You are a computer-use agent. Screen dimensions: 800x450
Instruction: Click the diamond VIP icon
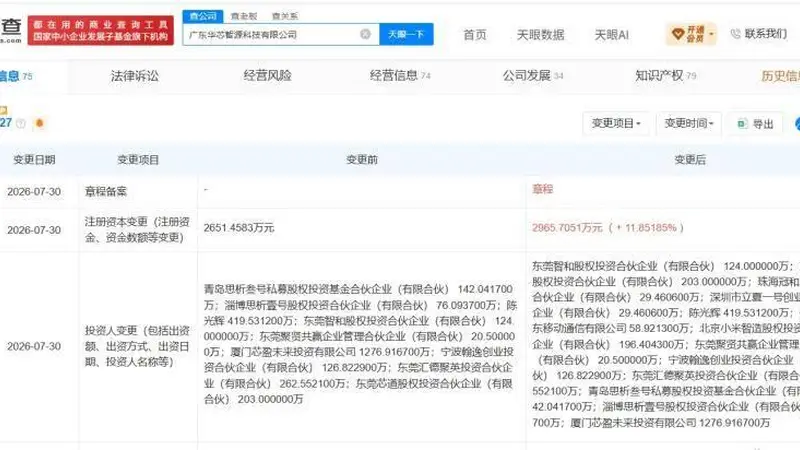tap(678, 34)
